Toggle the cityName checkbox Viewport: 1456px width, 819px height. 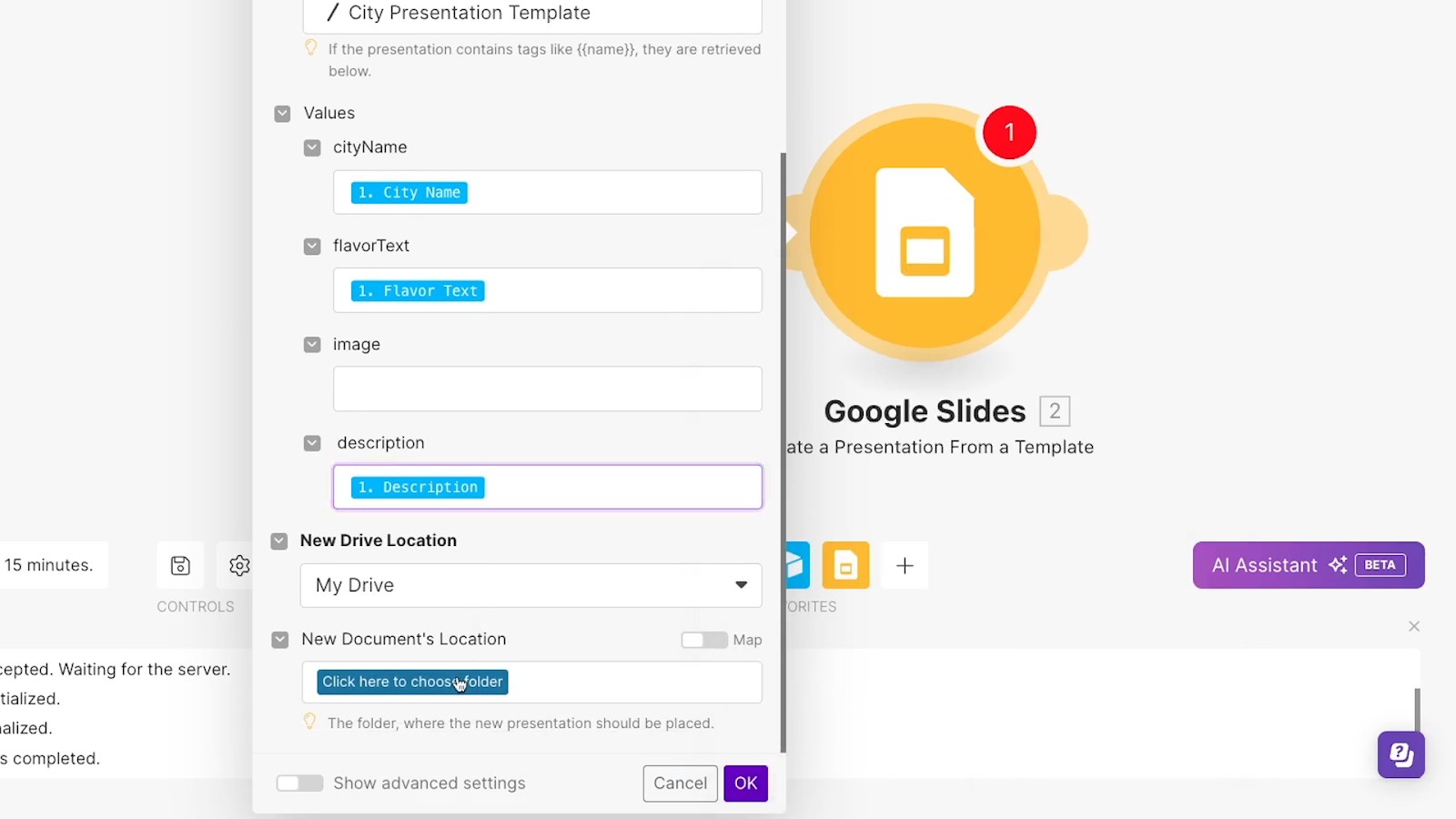click(312, 147)
